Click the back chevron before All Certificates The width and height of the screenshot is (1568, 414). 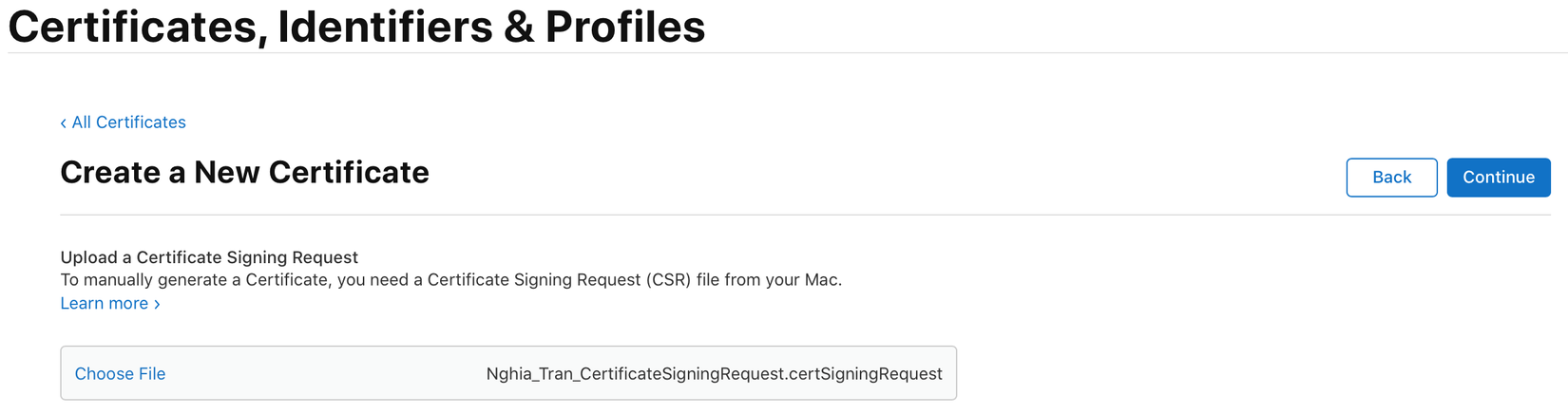(64, 123)
